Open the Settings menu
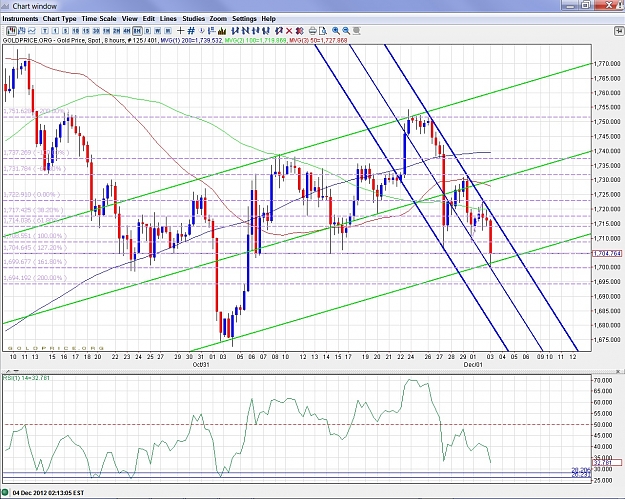Screen dimensions: 625x499 click(244, 19)
